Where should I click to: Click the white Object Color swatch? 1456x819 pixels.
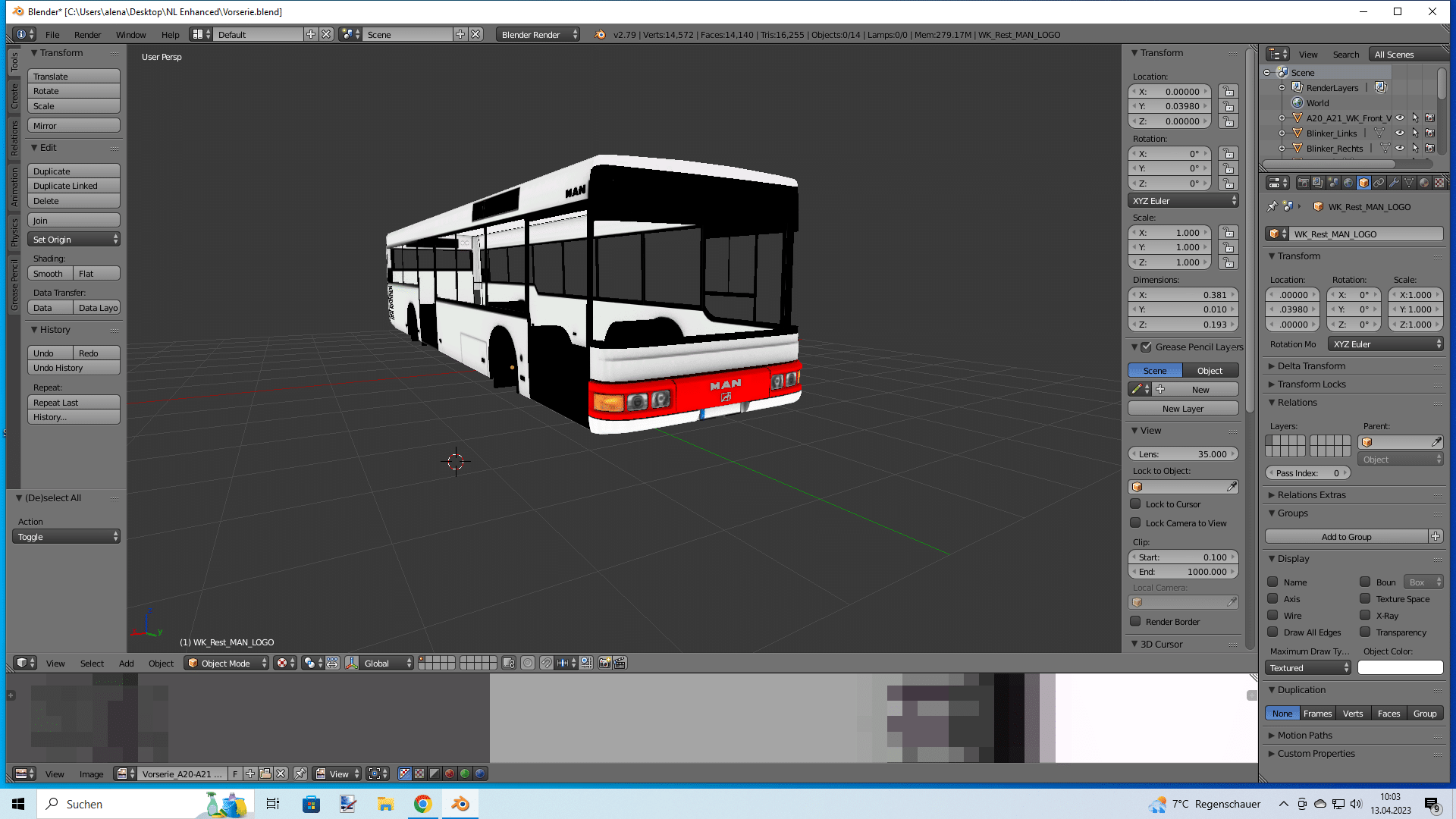tap(1400, 667)
